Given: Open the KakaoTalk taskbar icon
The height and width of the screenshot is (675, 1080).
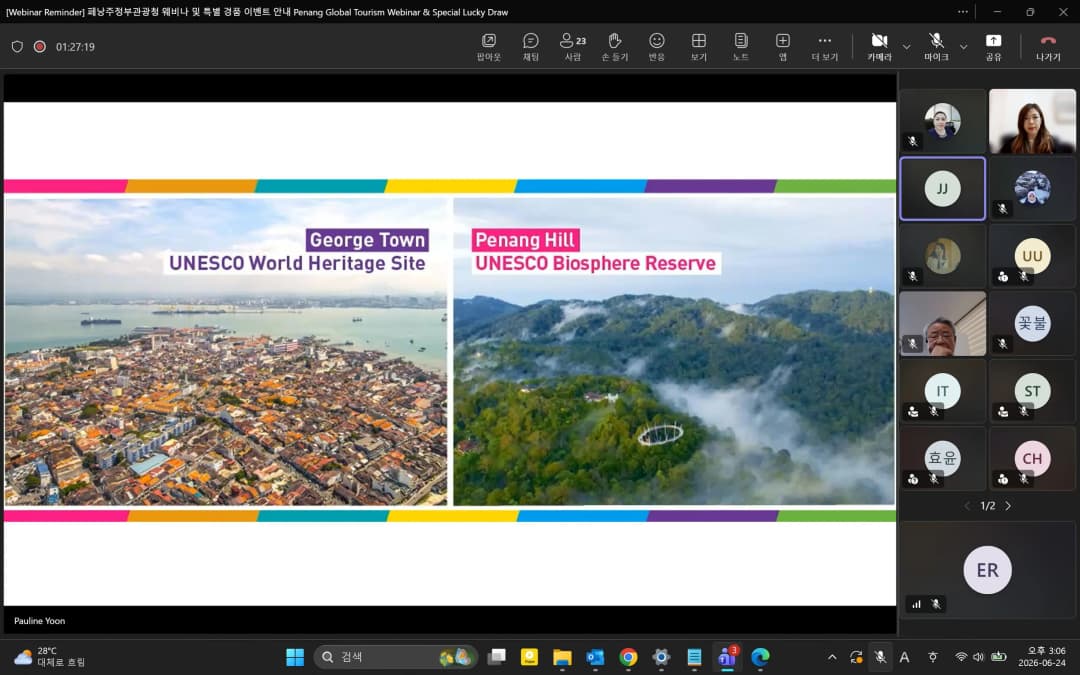Looking at the screenshot, I should click(529, 657).
